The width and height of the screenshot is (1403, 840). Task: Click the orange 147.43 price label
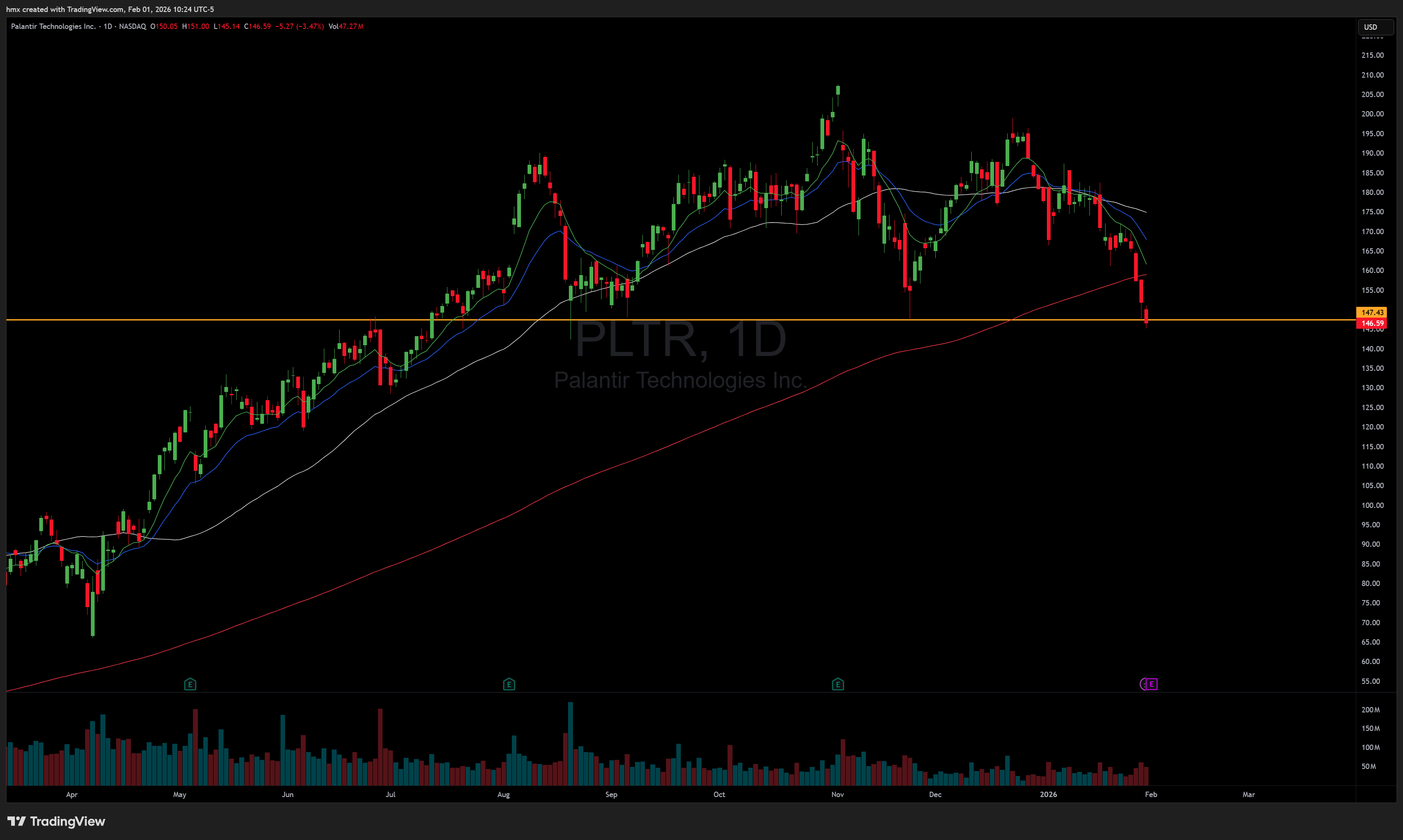tap(1372, 313)
